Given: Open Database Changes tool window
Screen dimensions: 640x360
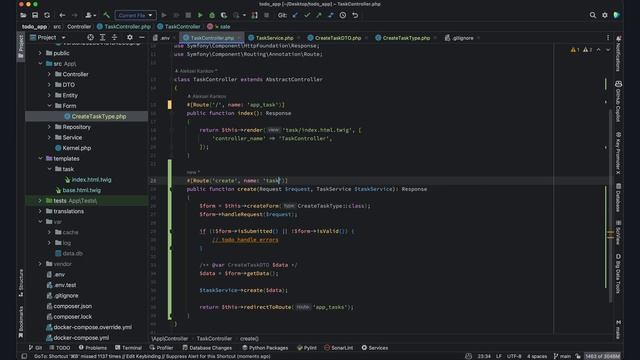Looking at the screenshot, I should [207, 348].
